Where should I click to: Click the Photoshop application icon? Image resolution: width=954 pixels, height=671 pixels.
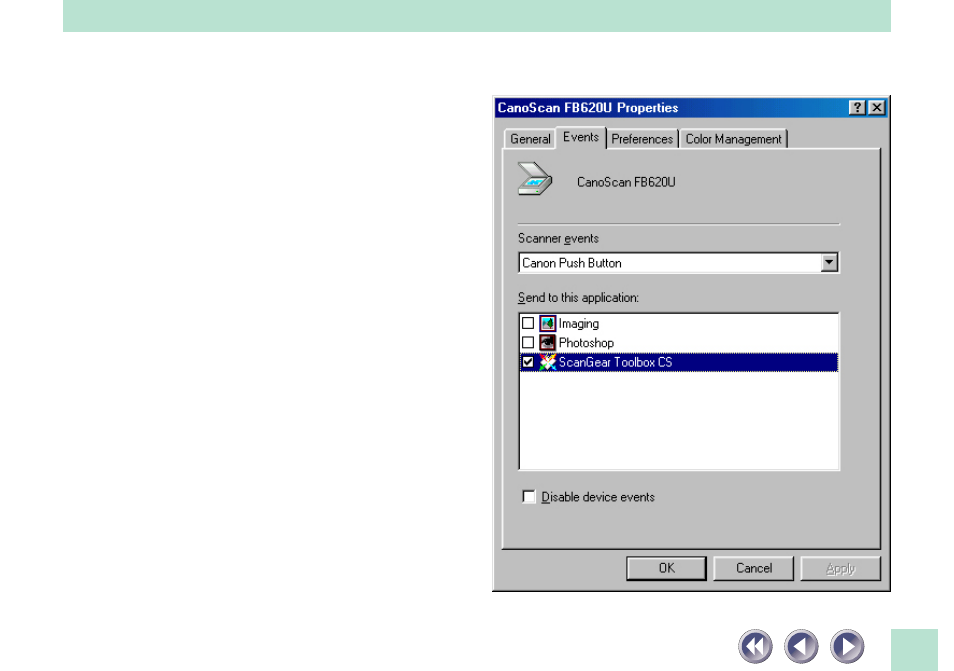point(548,342)
